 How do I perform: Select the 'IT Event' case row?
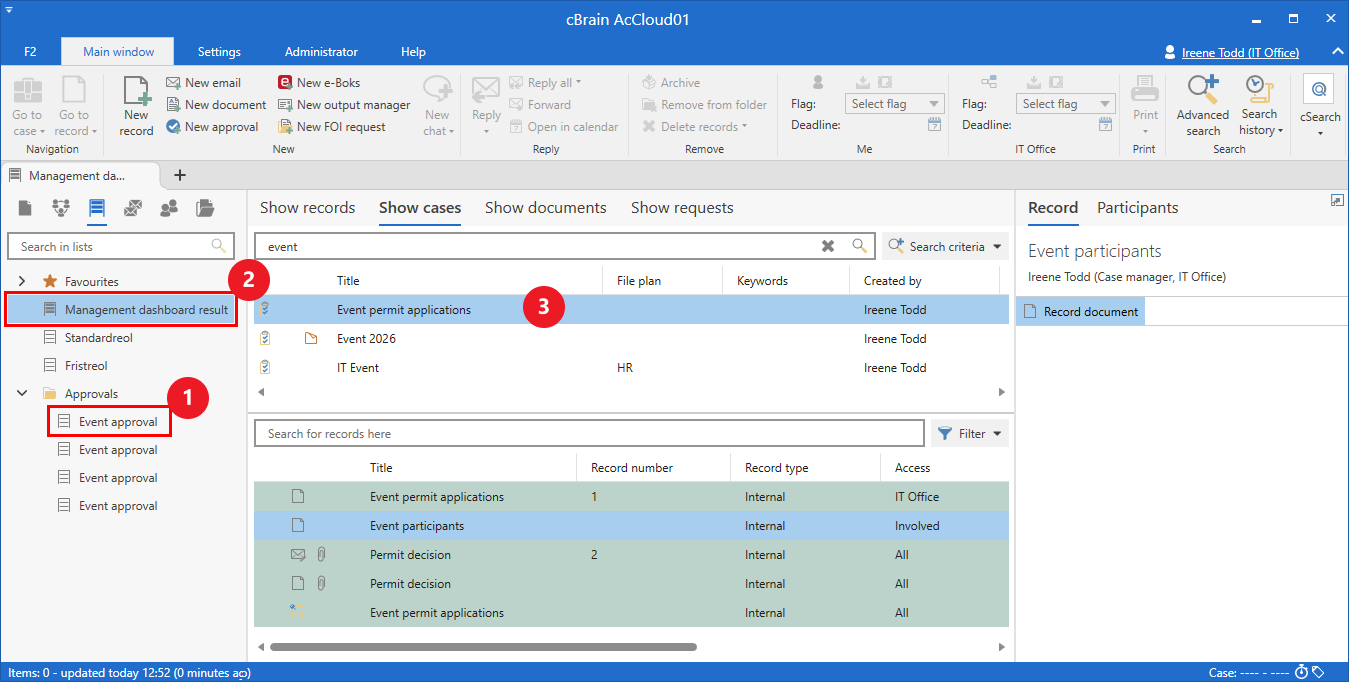pyautogui.click(x=631, y=368)
